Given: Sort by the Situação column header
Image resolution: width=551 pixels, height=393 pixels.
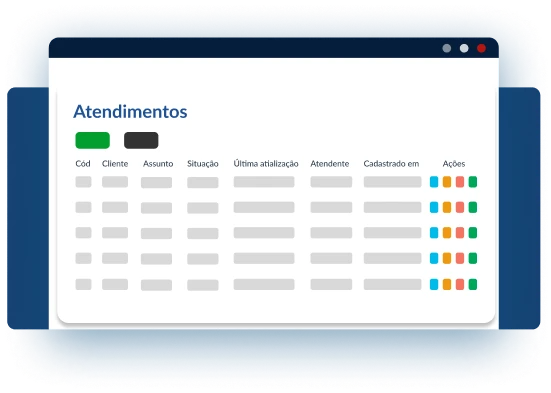Looking at the screenshot, I should click(203, 164).
